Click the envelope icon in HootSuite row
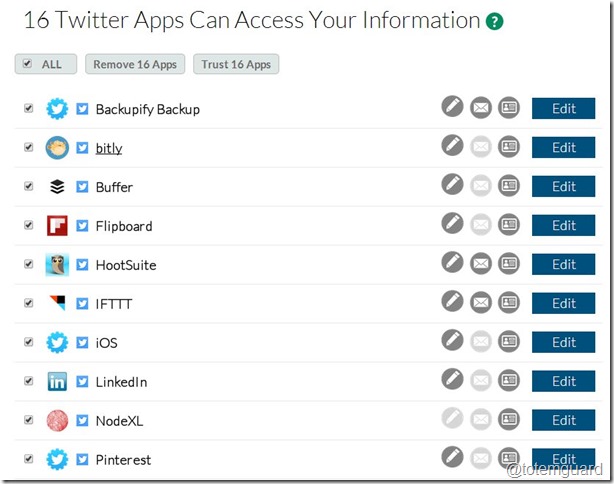614x484 pixels. 481,263
